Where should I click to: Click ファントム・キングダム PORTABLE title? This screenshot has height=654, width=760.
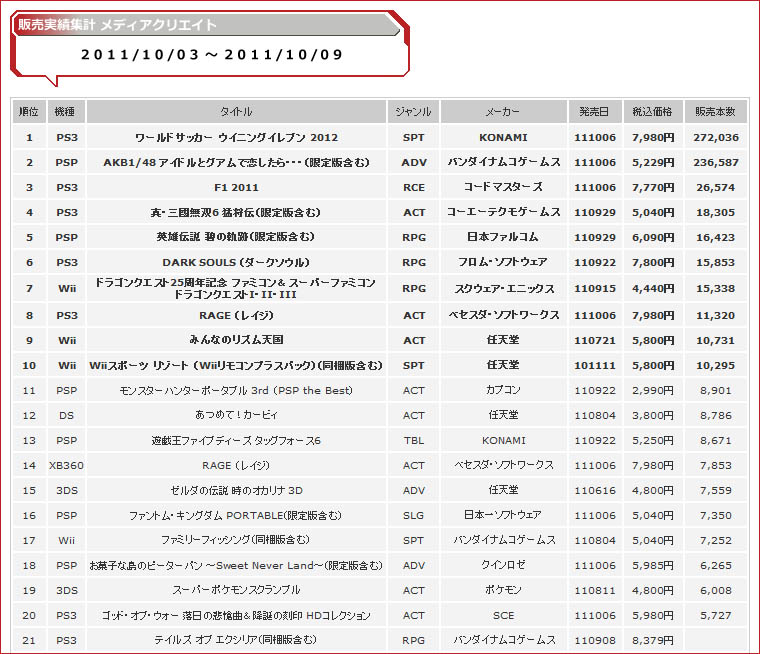[x=236, y=515]
